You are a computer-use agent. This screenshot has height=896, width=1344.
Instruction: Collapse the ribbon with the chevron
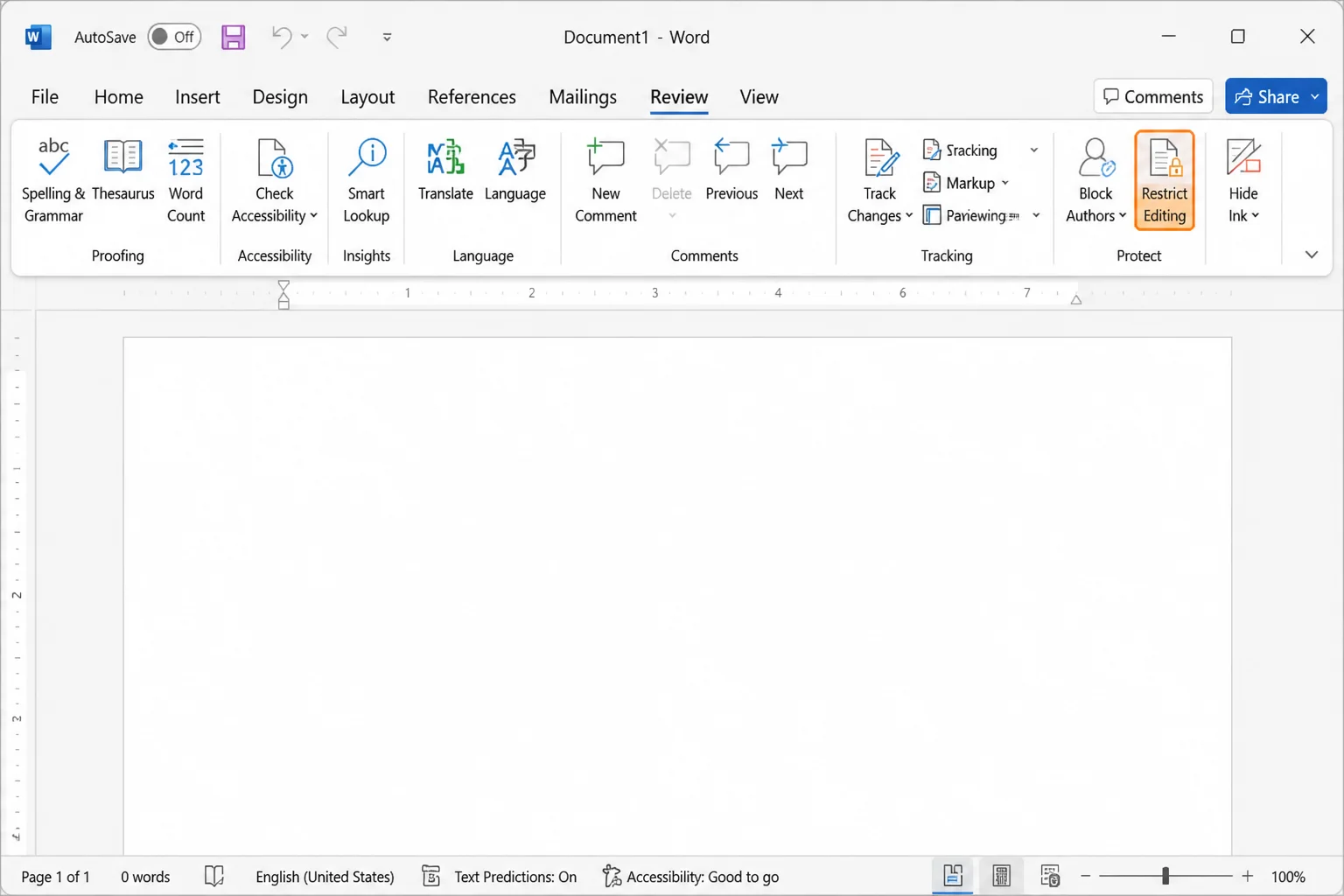tap(1311, 255)
